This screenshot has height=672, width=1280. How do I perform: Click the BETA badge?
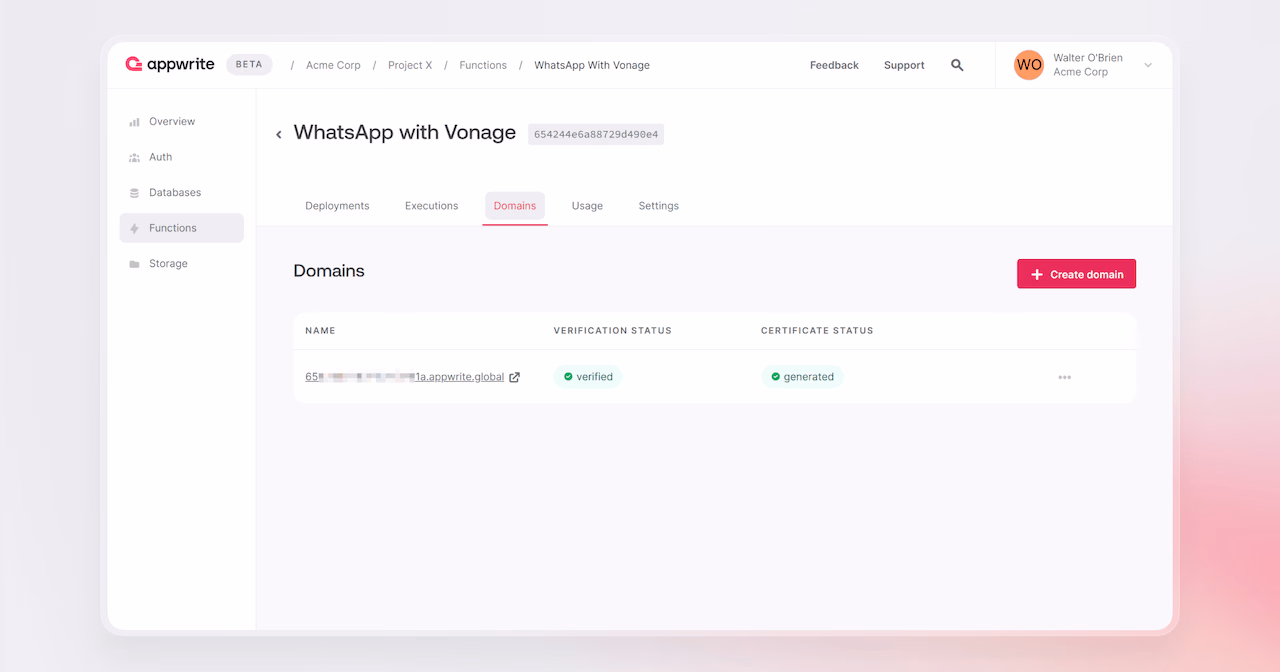click(249, 64)
